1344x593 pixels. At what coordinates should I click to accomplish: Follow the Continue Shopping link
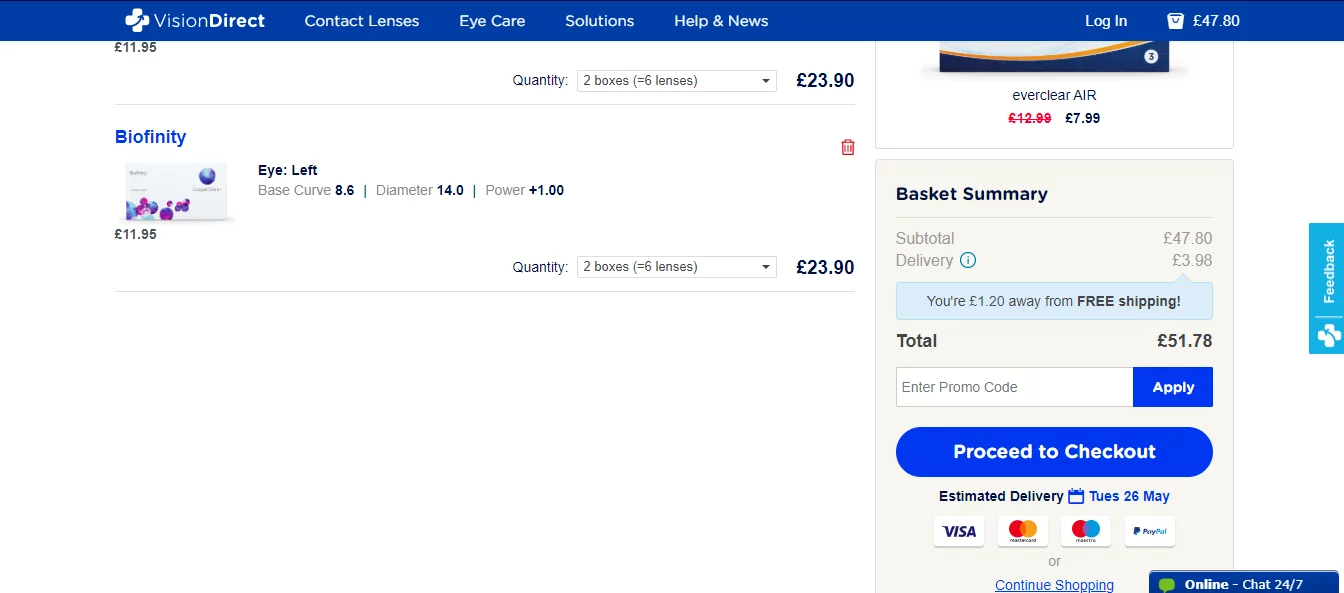click(1054, 585)
